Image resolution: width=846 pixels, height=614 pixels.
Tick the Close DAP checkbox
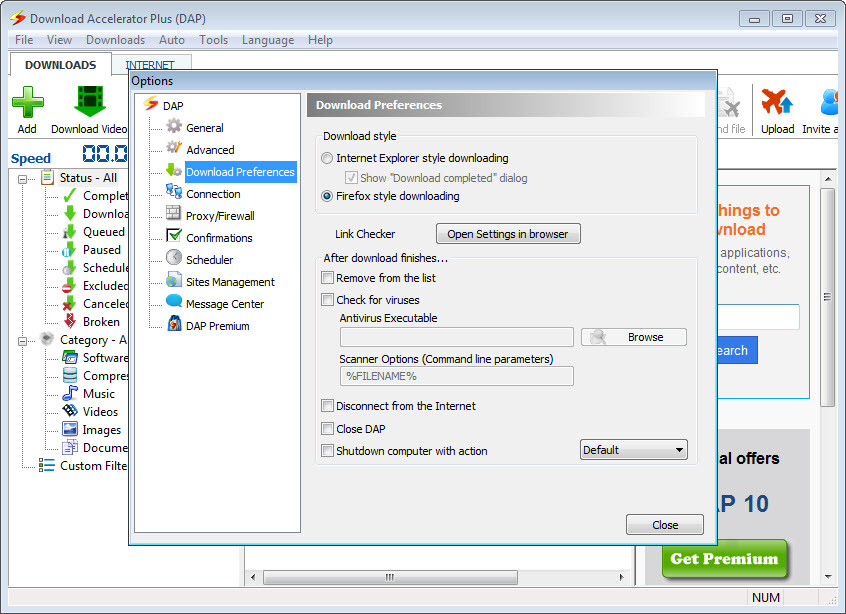(x=327, y=428)
